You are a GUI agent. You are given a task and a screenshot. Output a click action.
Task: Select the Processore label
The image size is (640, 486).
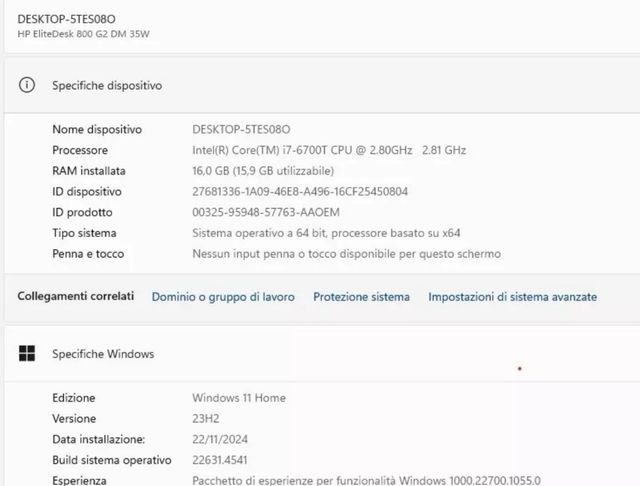(80, 150)
